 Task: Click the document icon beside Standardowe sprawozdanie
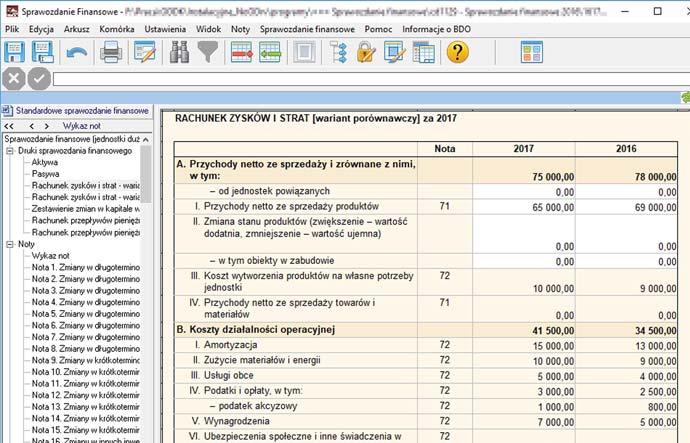coord(7,110)
